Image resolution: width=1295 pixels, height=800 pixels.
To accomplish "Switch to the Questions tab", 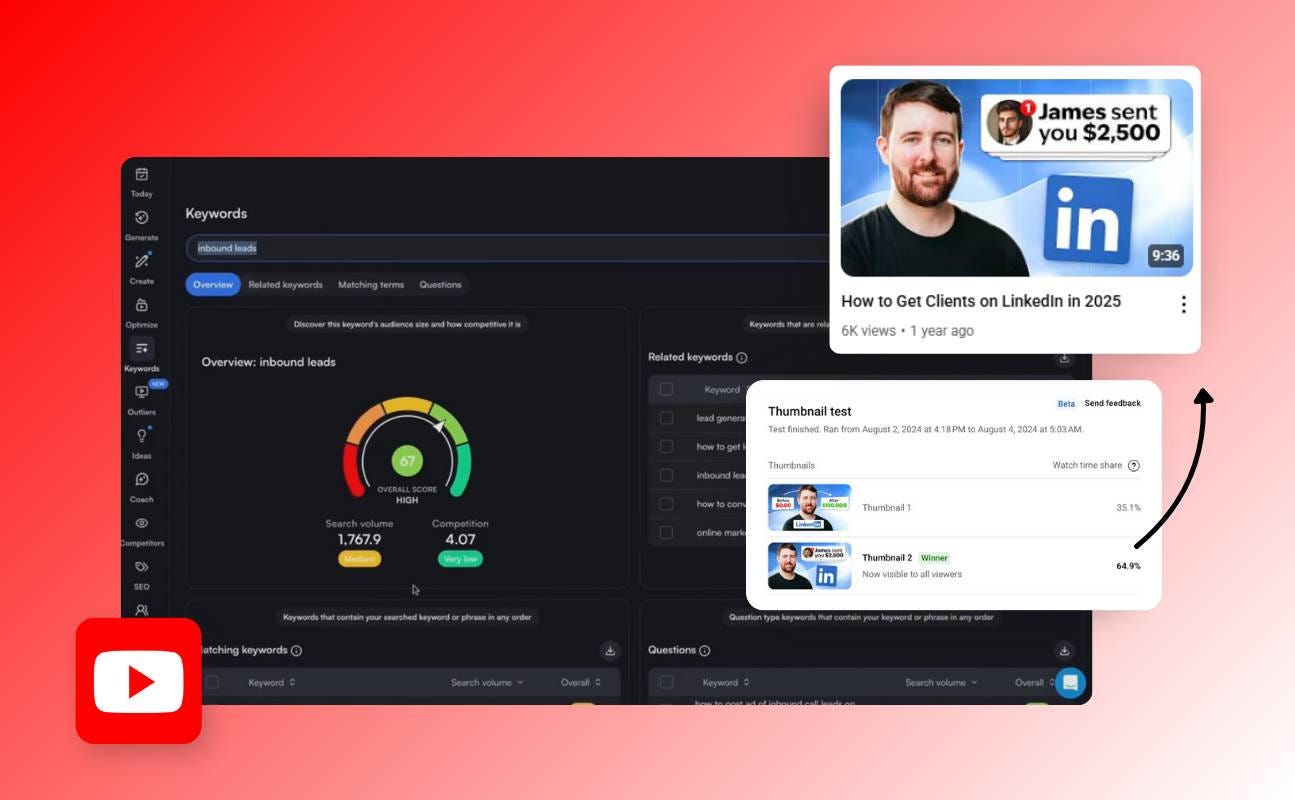I will tap(440, 285).
